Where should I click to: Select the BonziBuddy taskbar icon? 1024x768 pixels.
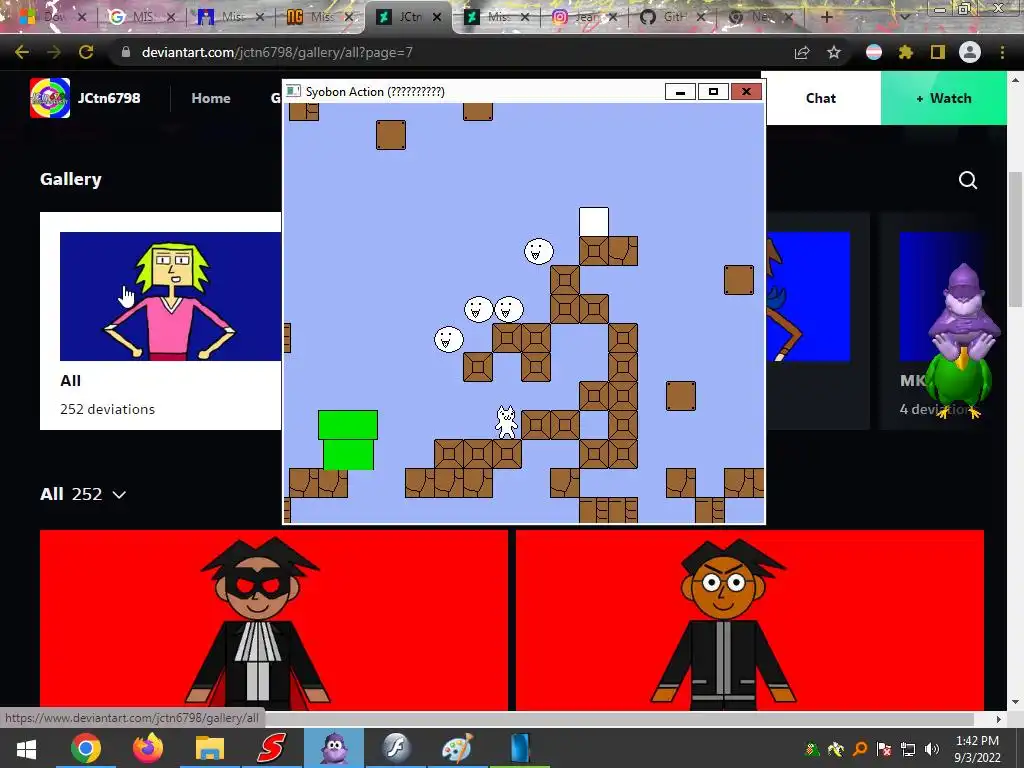tap(334, 748)
